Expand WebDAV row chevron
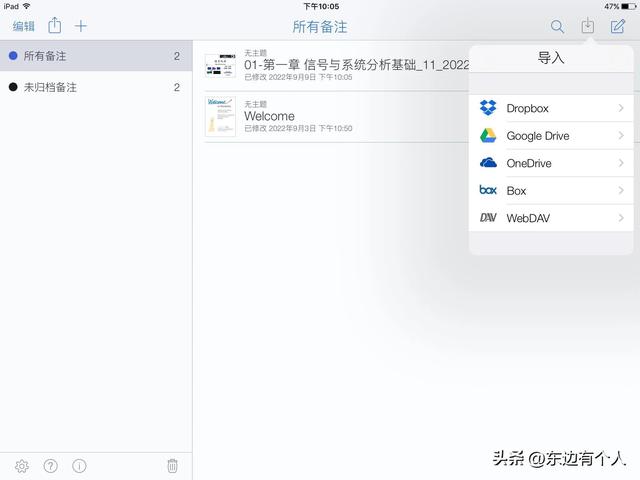This screenshot has height=480, width=640. (x=621, y=218)
